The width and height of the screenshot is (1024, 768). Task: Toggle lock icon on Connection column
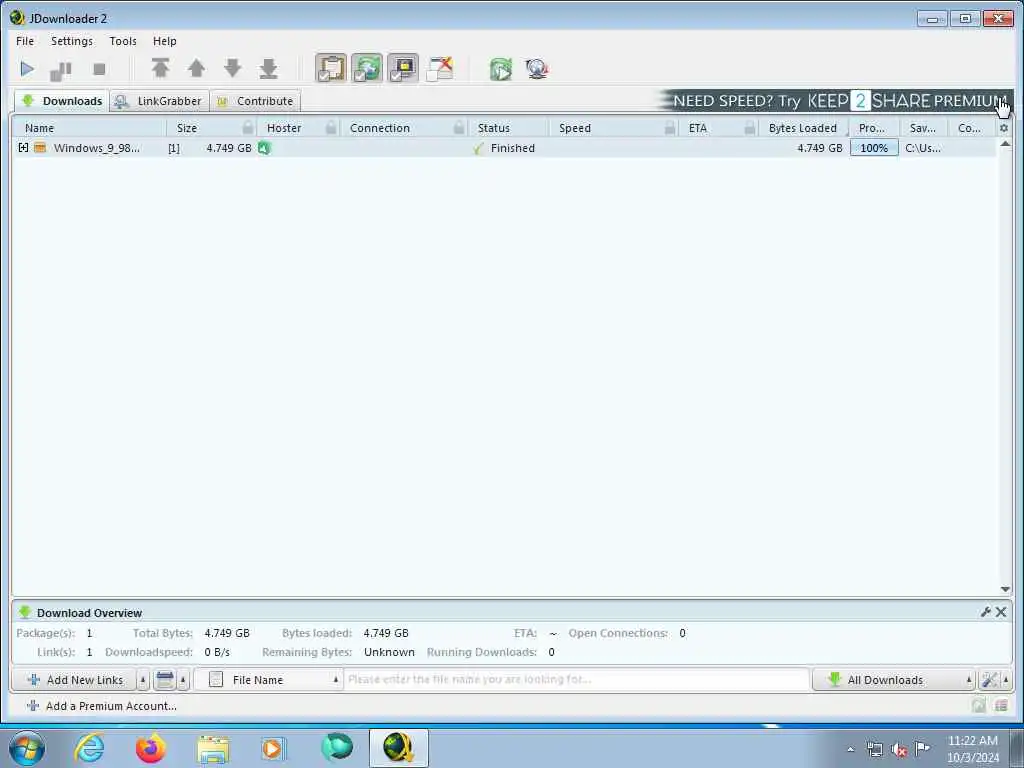(x=459, y=127)
